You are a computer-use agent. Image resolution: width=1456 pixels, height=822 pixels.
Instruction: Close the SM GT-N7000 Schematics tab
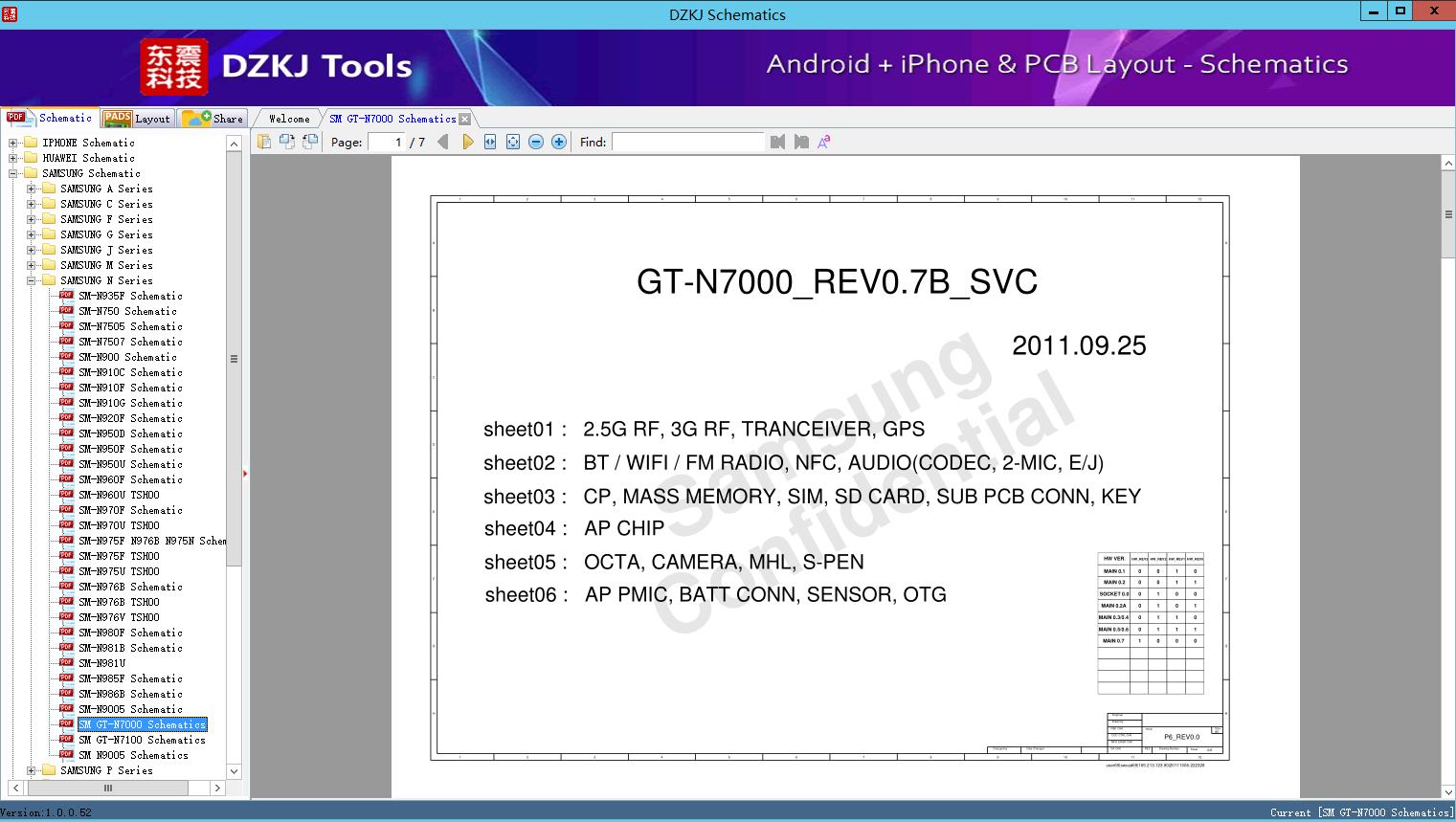coord(465,118)
